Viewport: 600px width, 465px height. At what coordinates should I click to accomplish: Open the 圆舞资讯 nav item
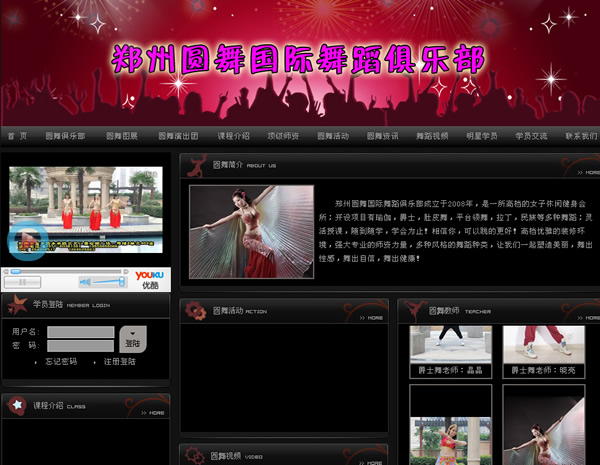click(x=383, y=136)
